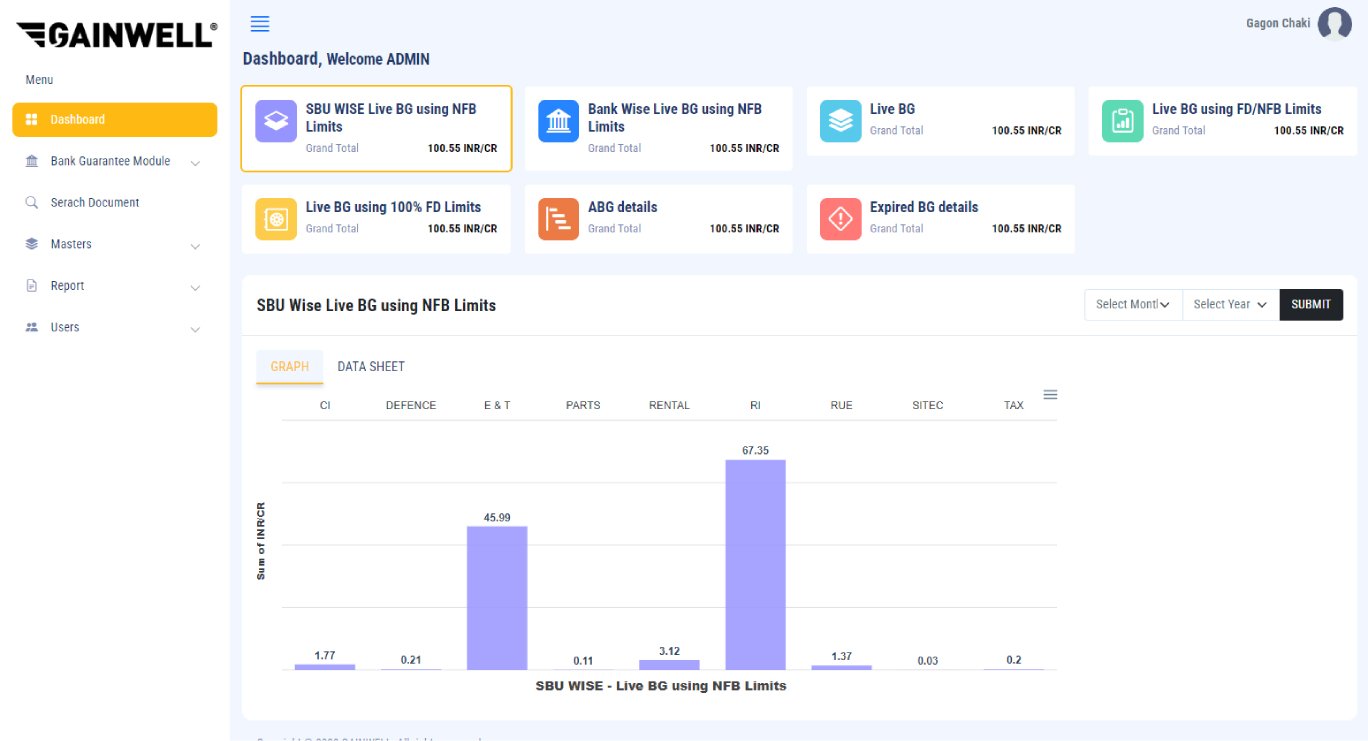The width and height of the screenshot is (1368, 741).
Task: Open the chart export menu icon
Action: (x=1050, y=395)
